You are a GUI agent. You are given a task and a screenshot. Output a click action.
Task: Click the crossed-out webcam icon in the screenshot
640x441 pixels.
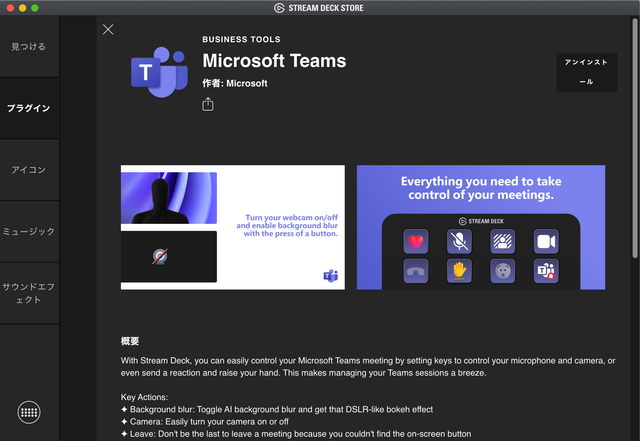160,256
